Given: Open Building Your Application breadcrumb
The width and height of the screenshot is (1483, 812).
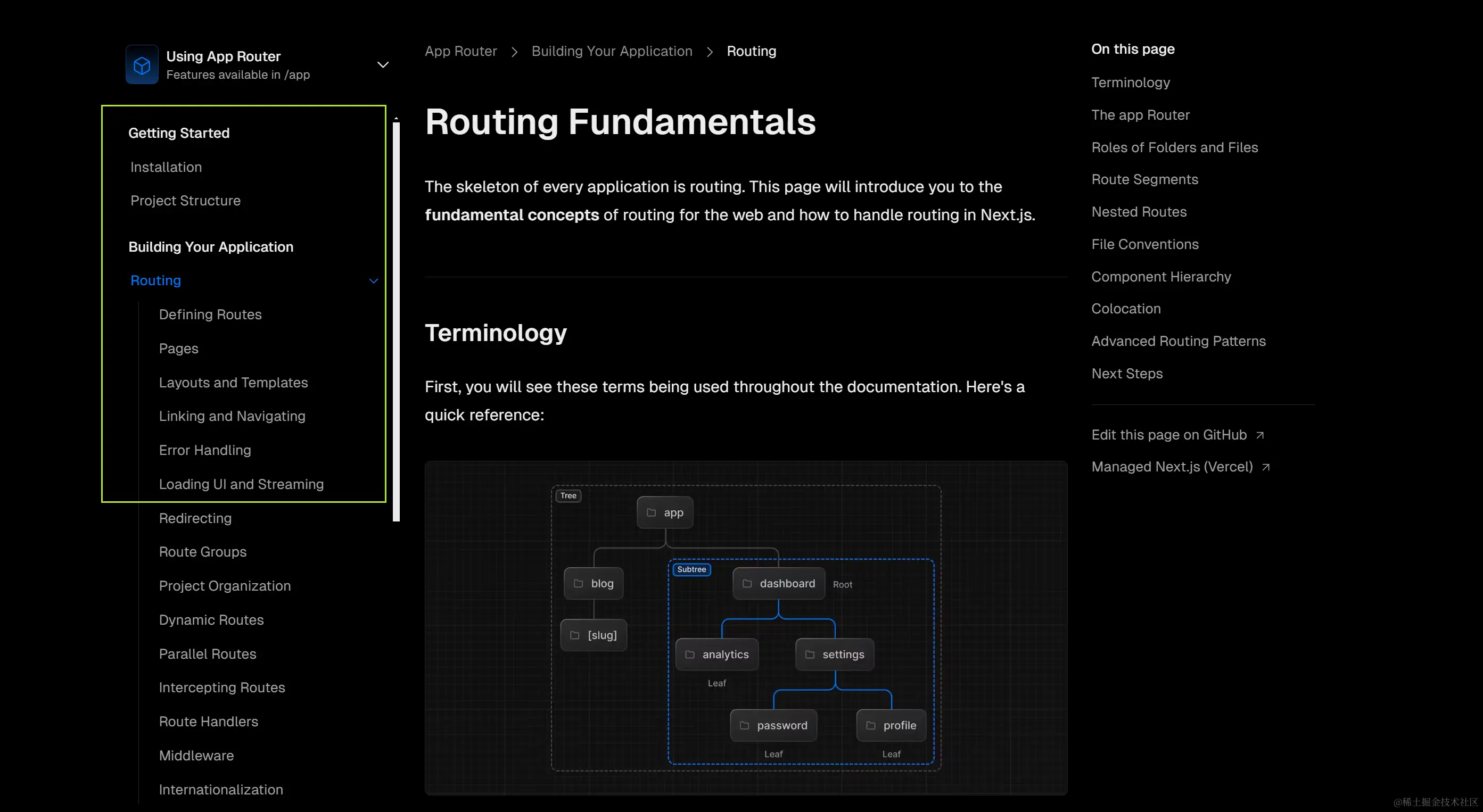Looking at the screenshot, I should point(612,51).
